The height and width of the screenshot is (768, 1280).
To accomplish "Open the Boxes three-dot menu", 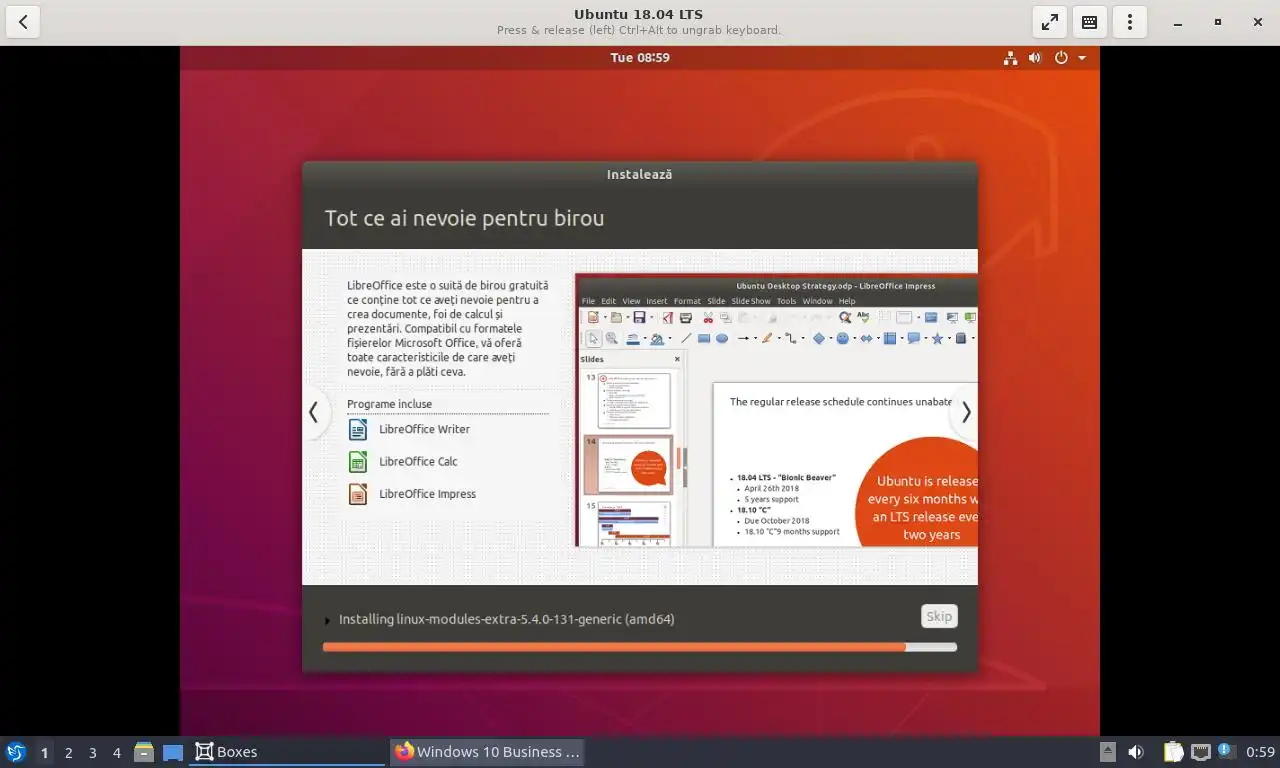I will coord(1130,22).
